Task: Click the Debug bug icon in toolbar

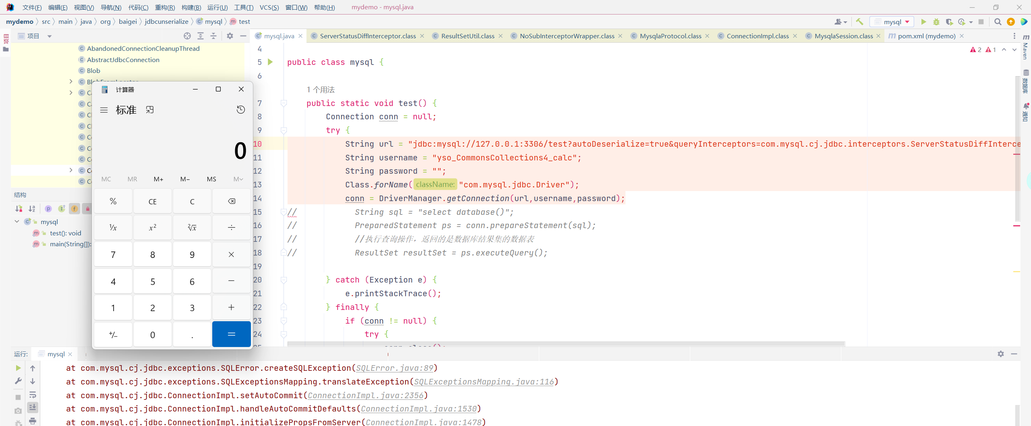Action: tap(936, 21)
